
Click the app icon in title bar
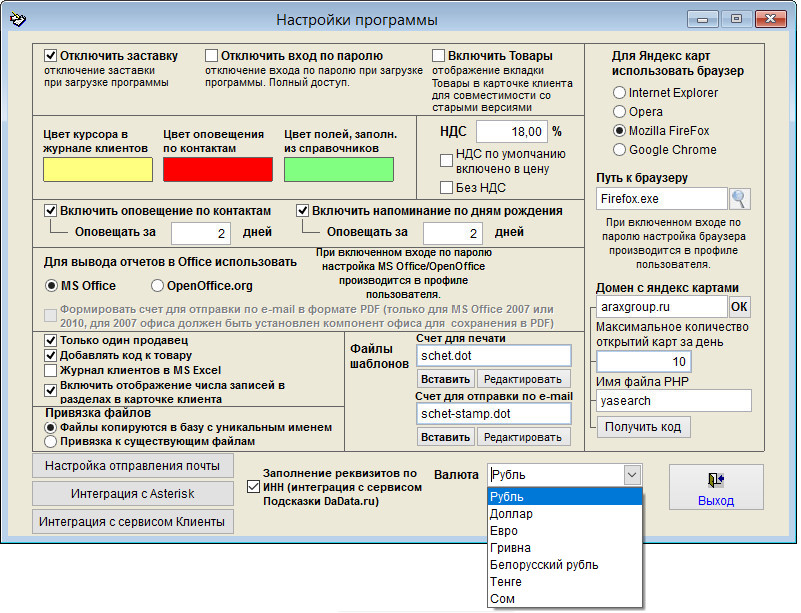17,20
